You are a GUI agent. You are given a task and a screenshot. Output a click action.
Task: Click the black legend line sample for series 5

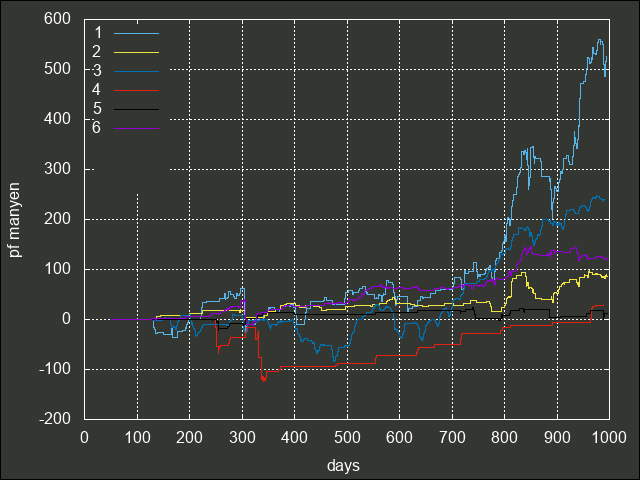click(136, 109)
